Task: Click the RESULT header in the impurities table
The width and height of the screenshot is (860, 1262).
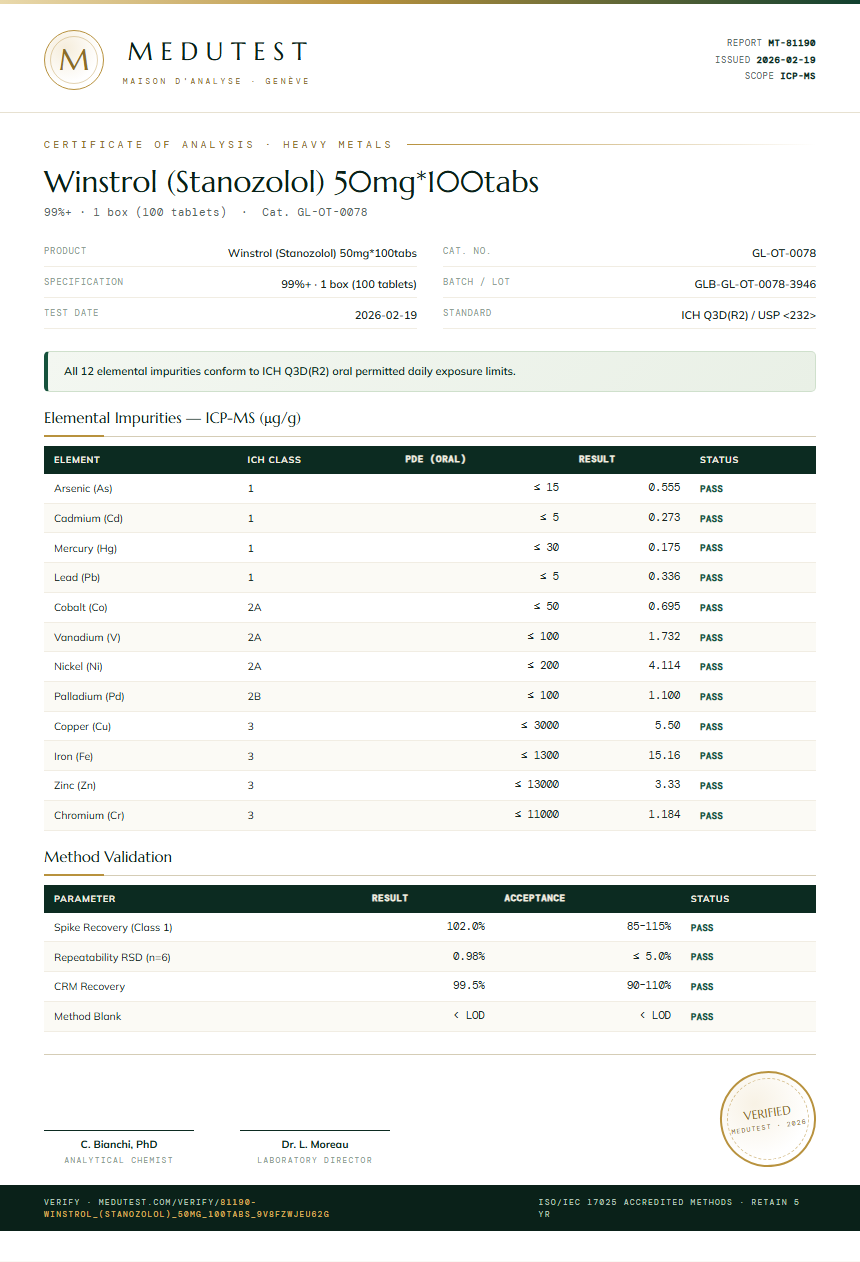Action: pyautogui.click(x=597, y=460)
